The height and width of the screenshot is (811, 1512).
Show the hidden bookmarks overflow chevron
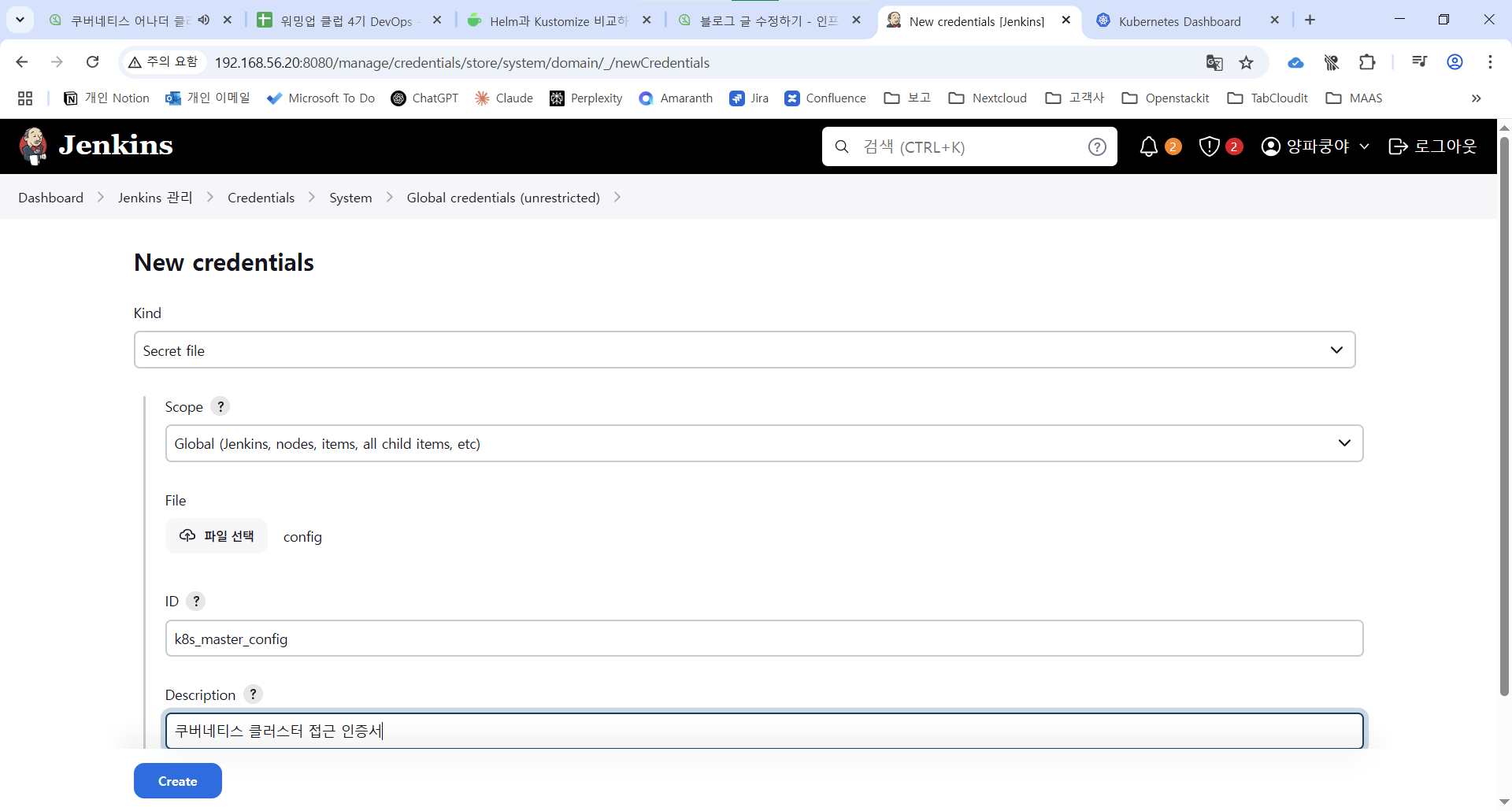point(1476,98)
